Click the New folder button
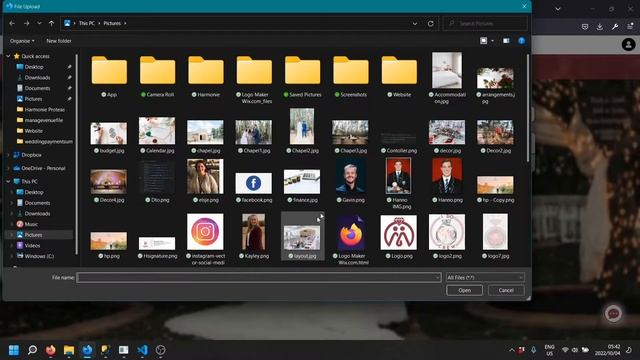This screenshot has width=640, height=360. coord(59,41)
